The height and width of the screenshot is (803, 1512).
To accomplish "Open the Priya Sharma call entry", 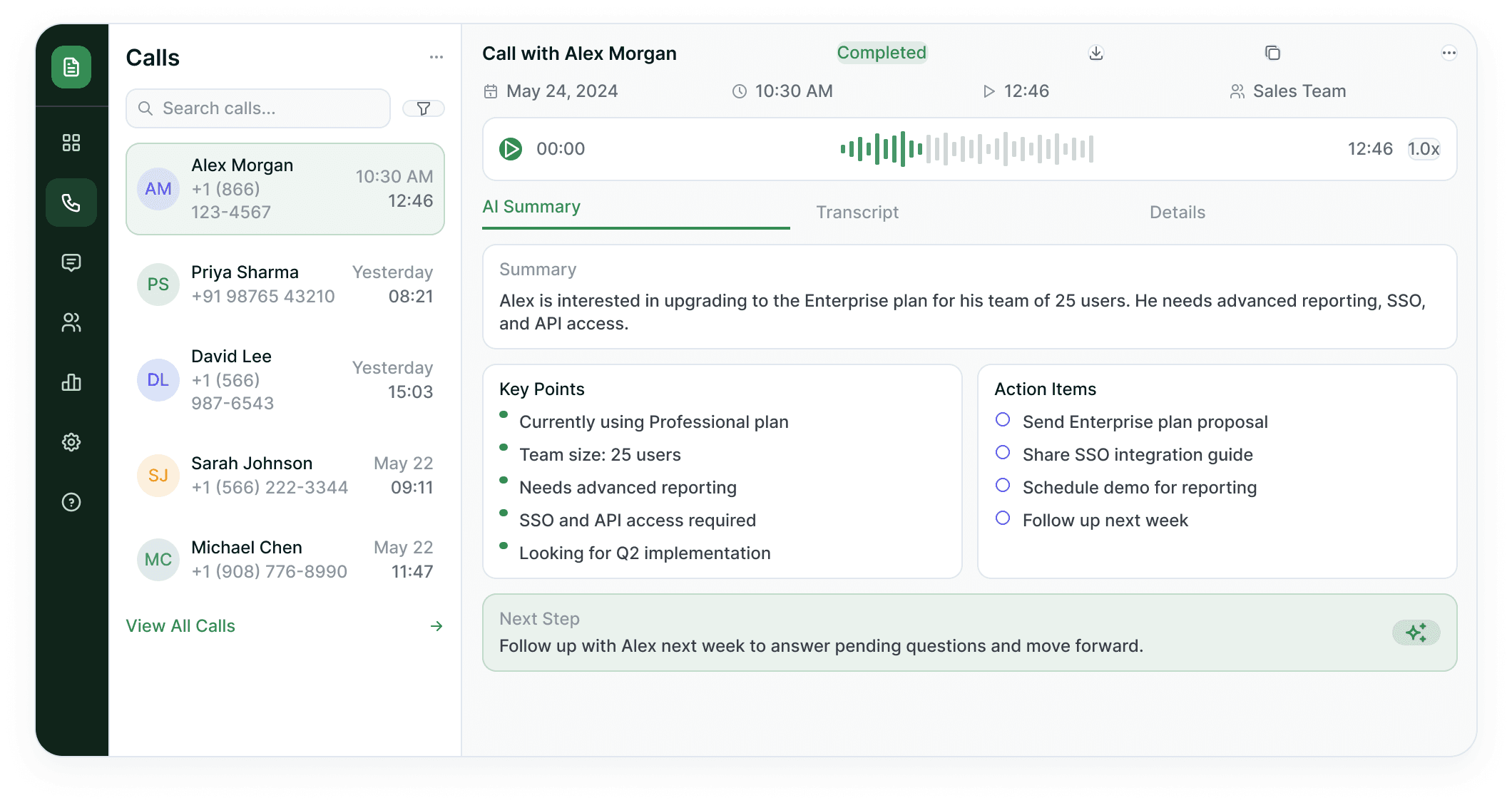I will 285,285.
